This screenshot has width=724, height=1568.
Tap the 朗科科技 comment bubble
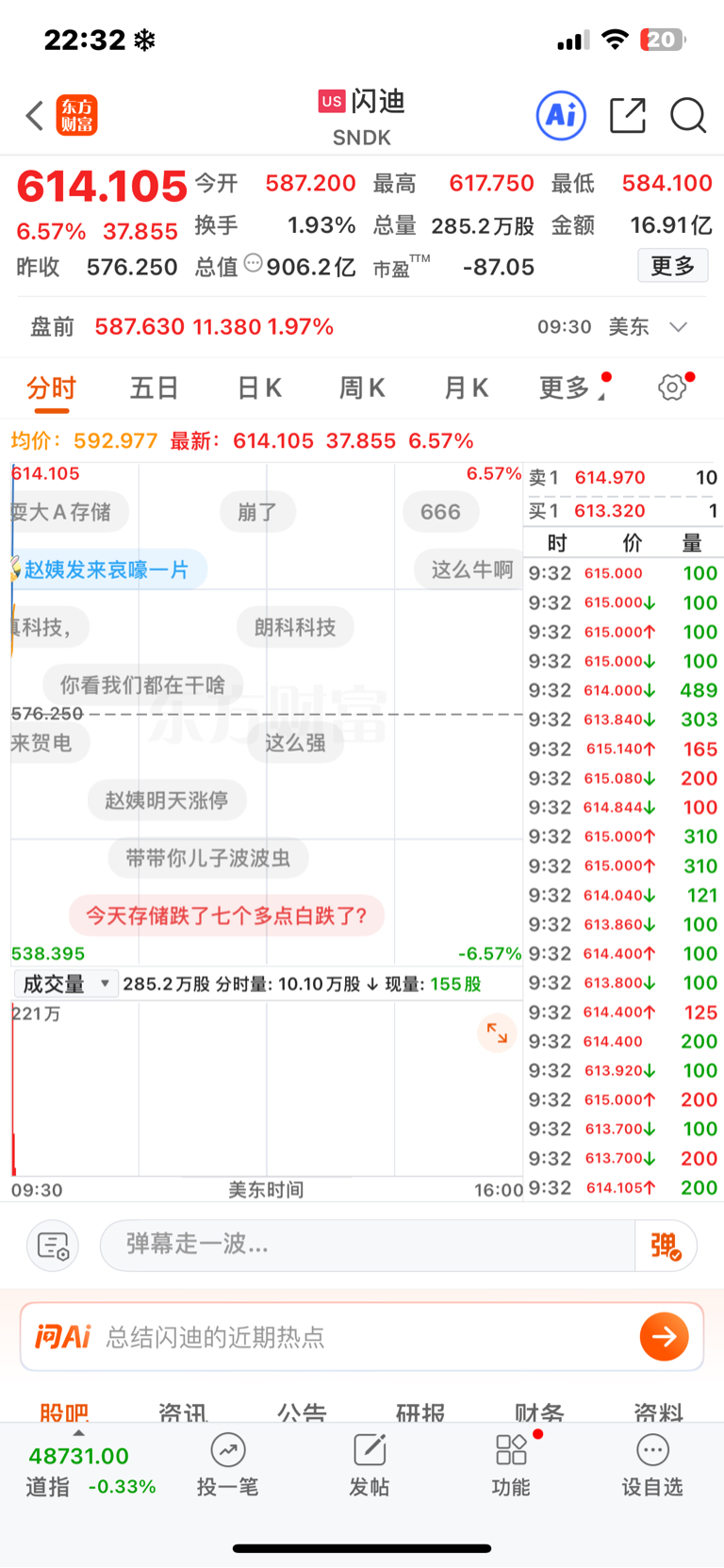(x=295, y=627)
